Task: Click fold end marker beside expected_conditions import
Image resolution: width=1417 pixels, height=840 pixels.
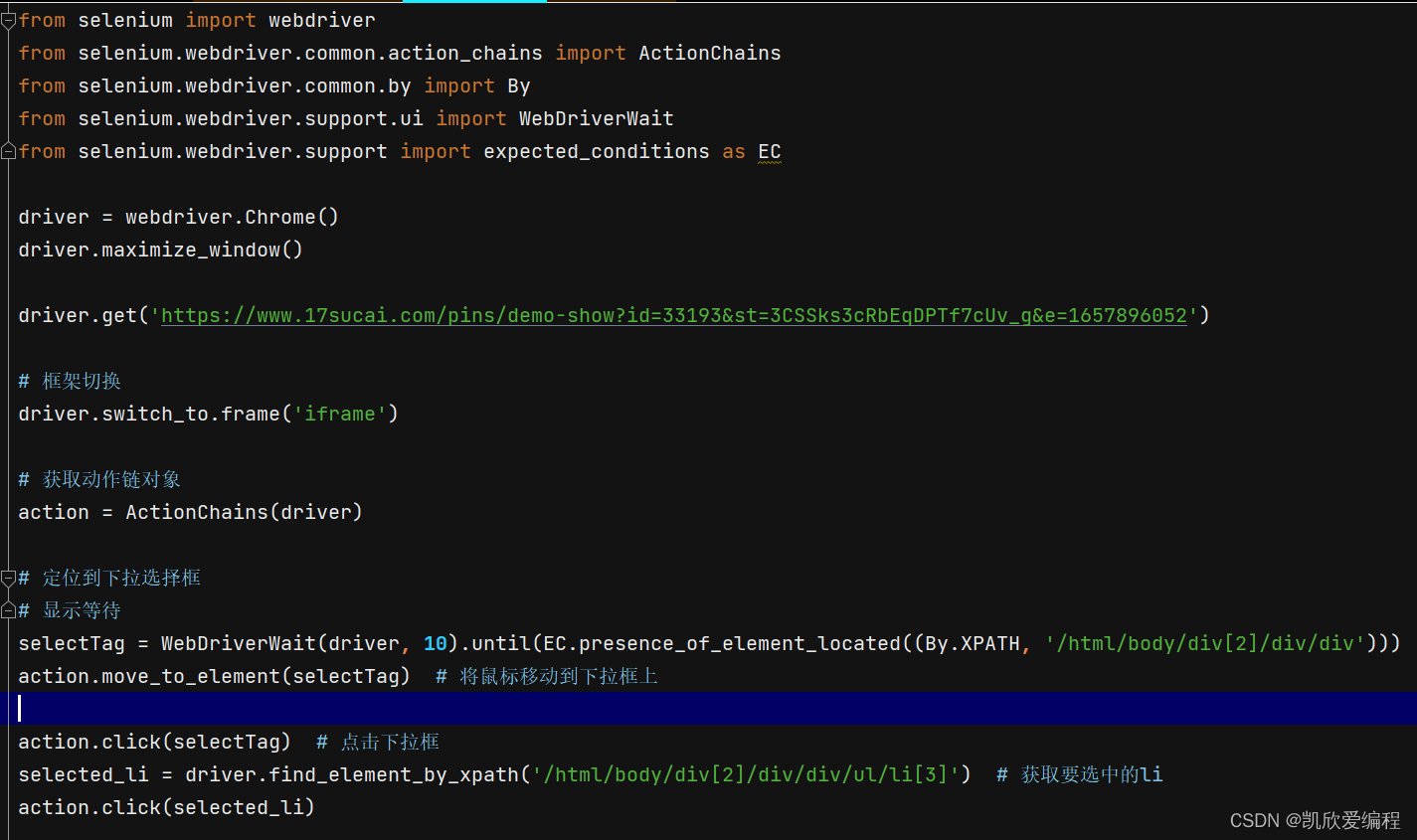Action: click(9, 152)
